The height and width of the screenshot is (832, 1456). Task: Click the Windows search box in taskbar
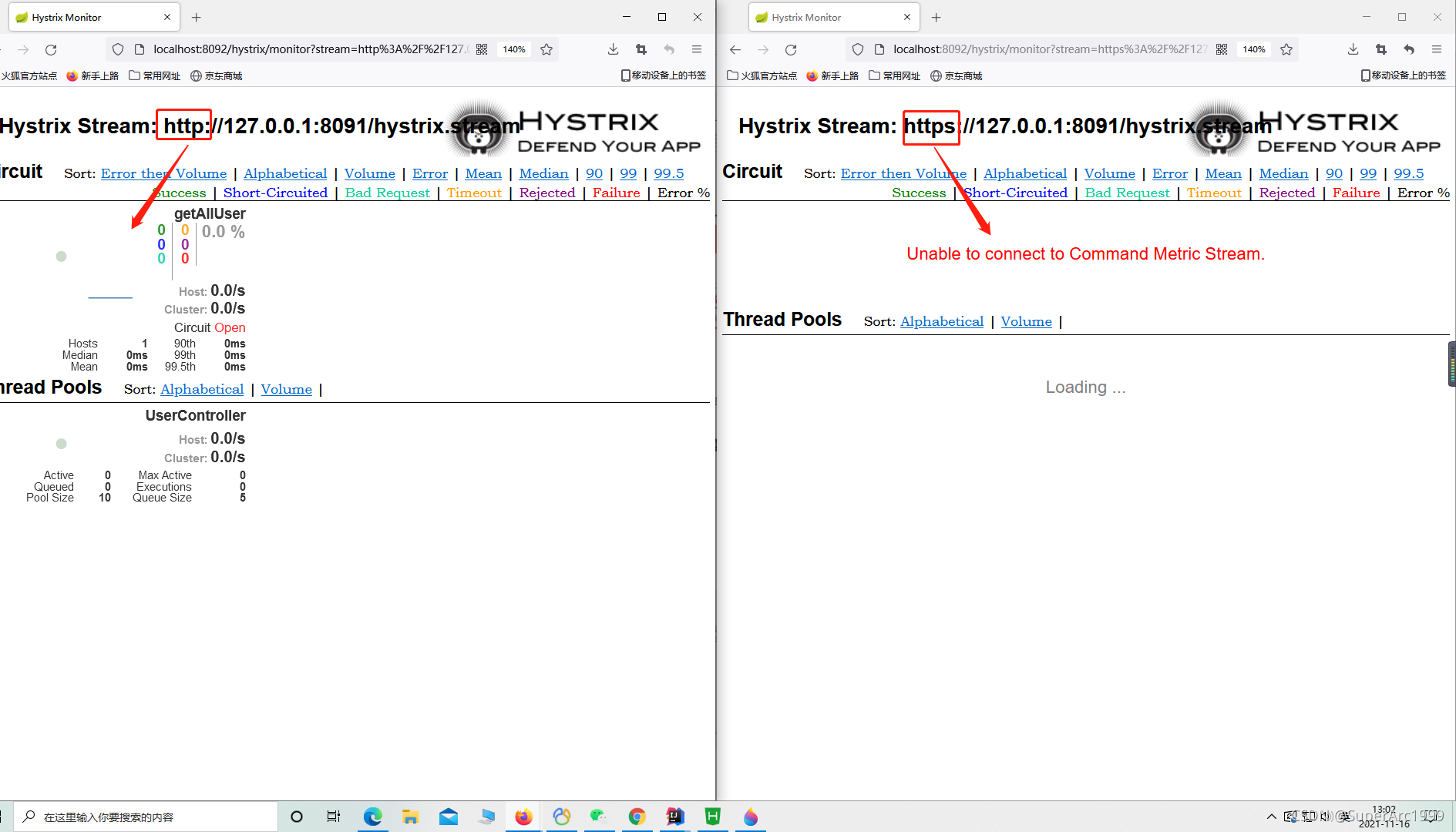coord(146,817)
